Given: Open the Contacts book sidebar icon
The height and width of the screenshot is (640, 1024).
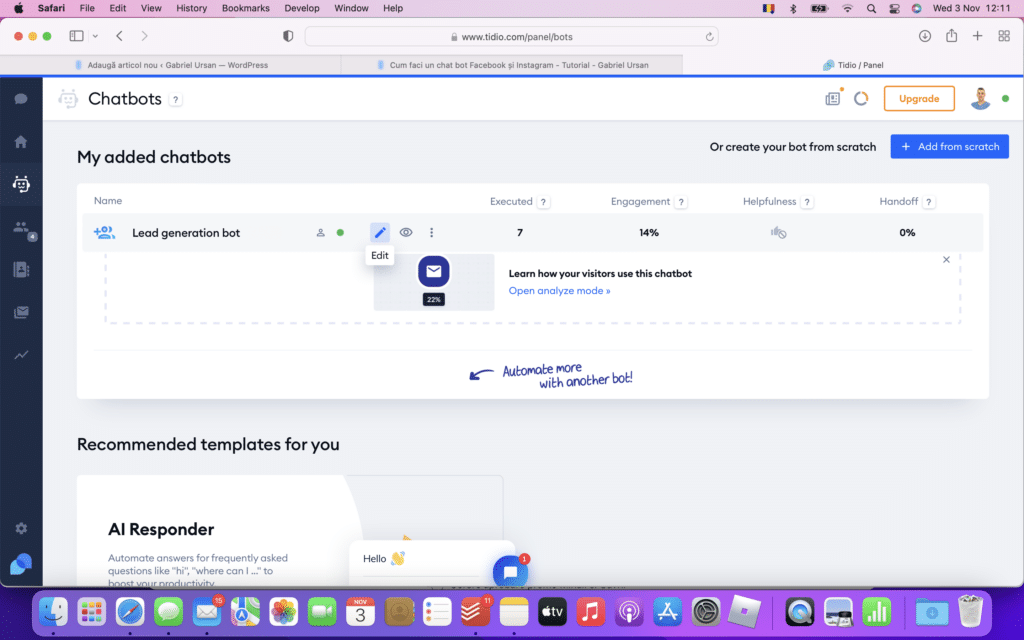Looking at the screenshot, I should point(21,270).
